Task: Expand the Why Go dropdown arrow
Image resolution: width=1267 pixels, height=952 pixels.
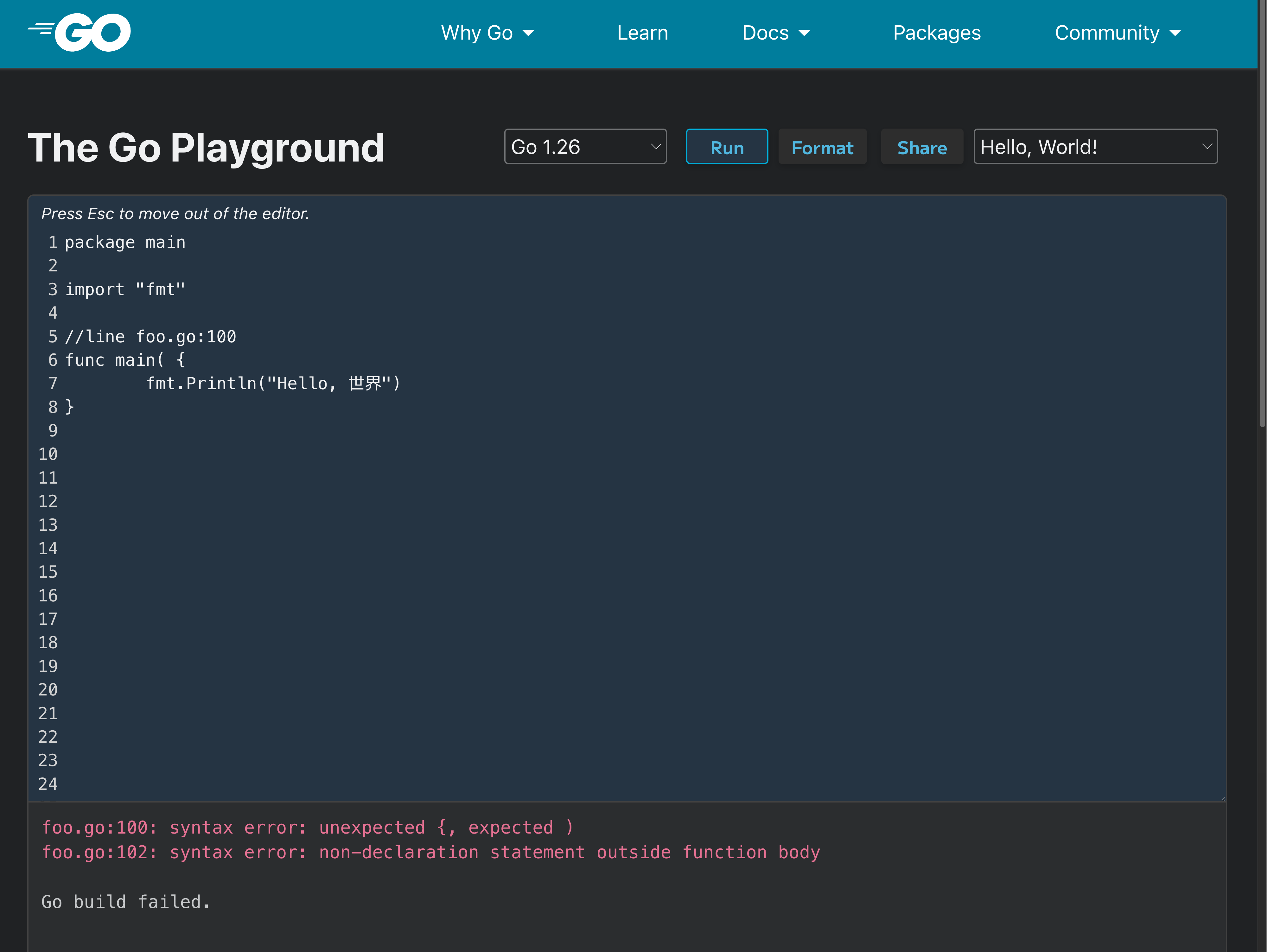Action: (529, 33)
